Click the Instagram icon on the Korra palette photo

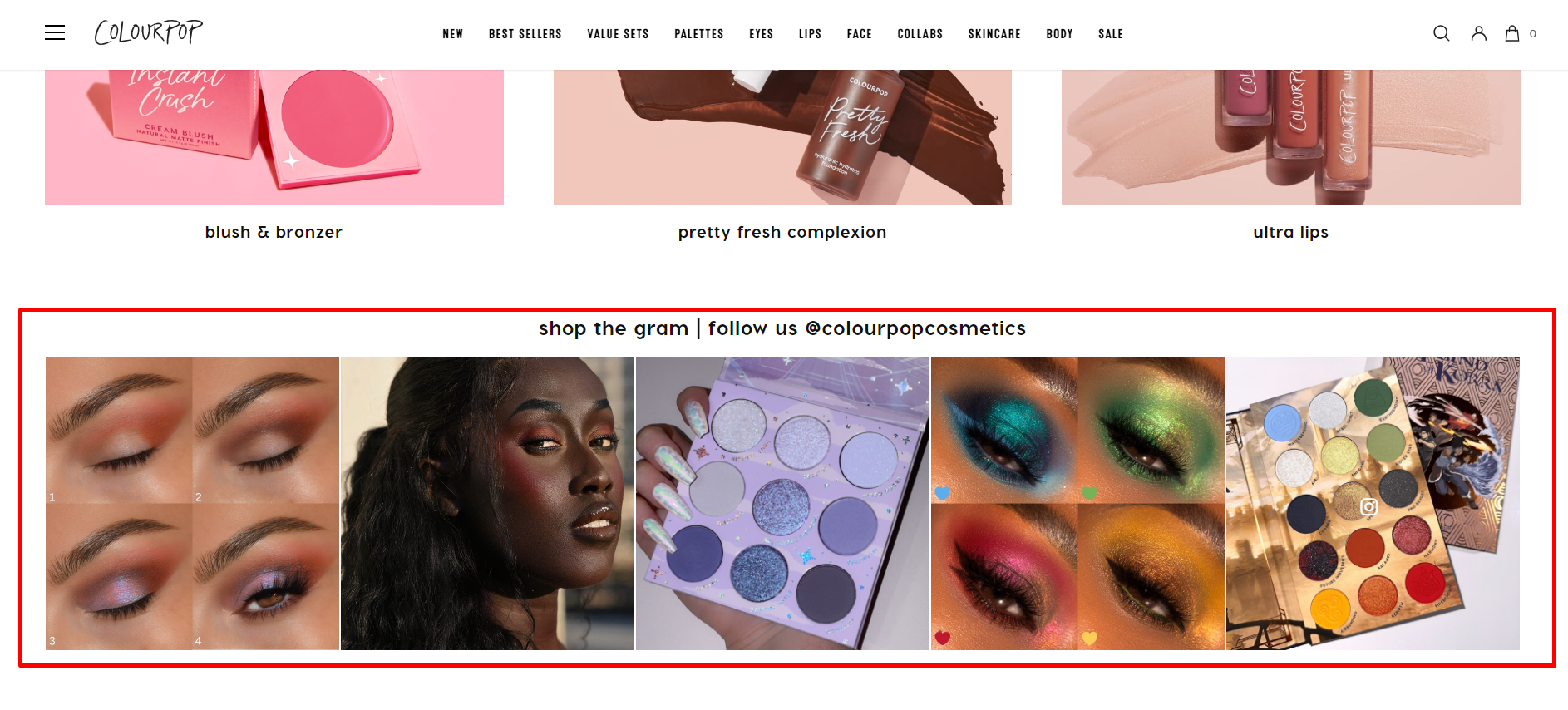[x=1368, y=506]
